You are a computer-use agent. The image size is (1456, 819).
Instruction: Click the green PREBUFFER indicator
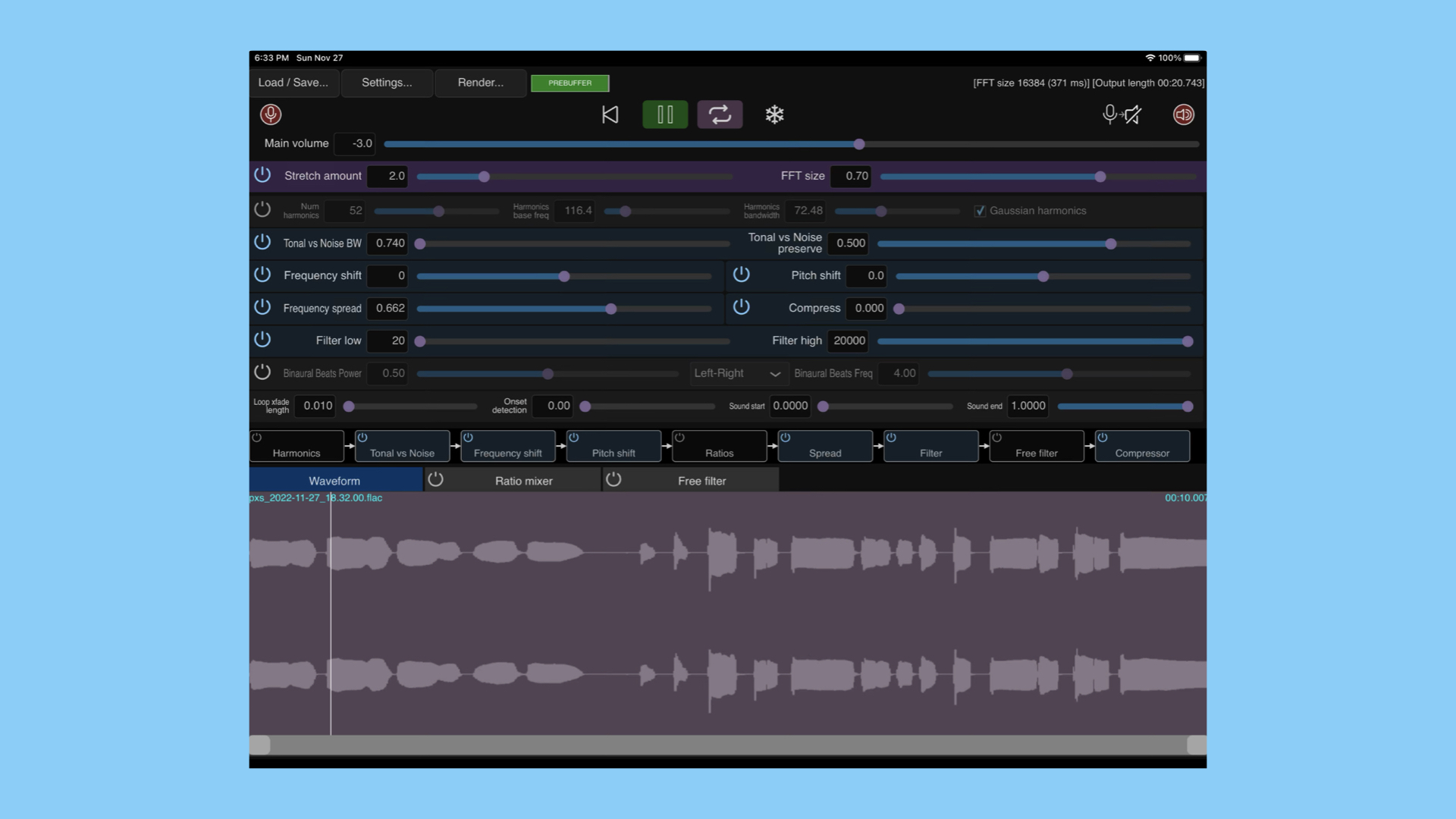pos(570,83)
